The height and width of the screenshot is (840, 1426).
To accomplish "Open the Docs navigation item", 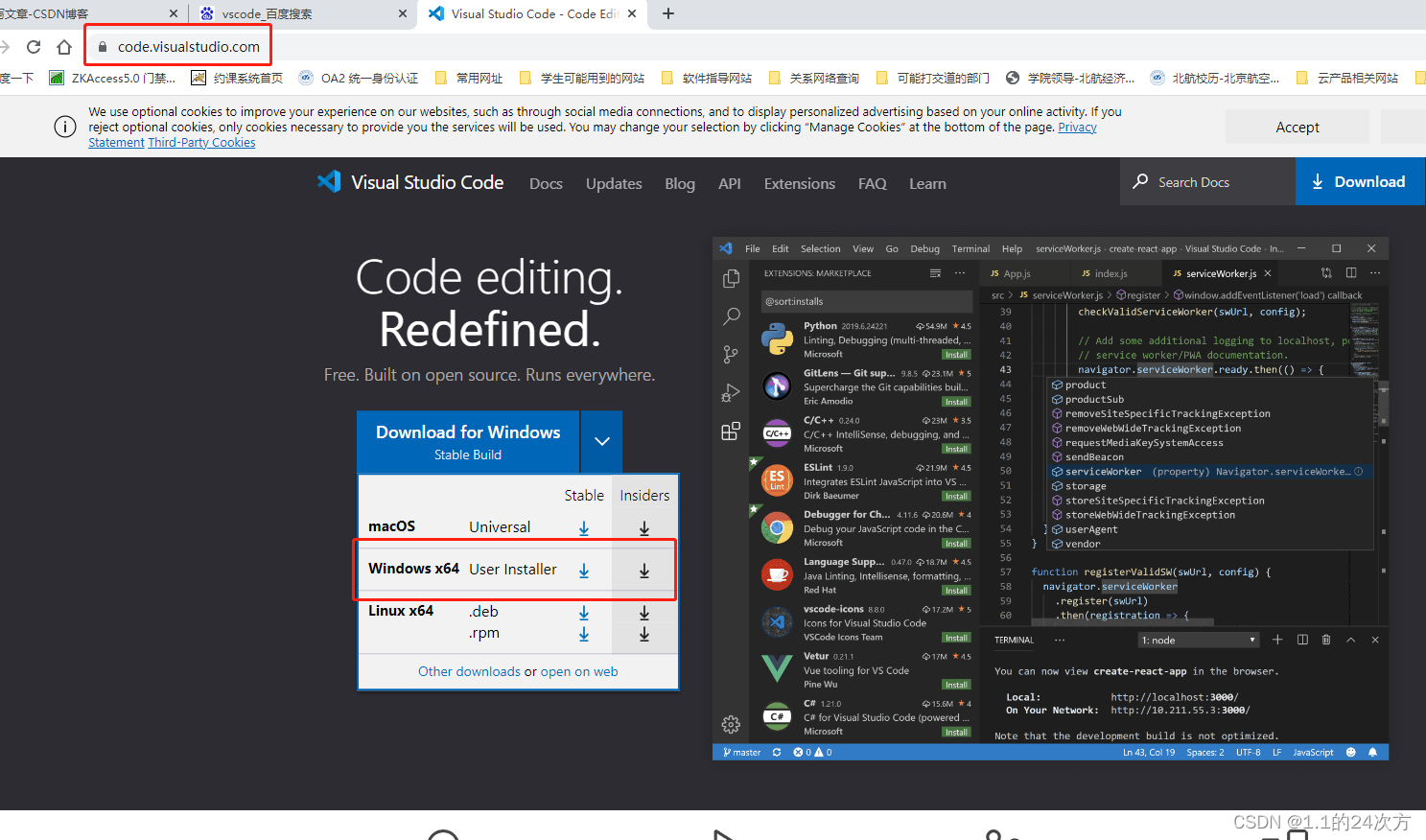I will coord(546,183).
